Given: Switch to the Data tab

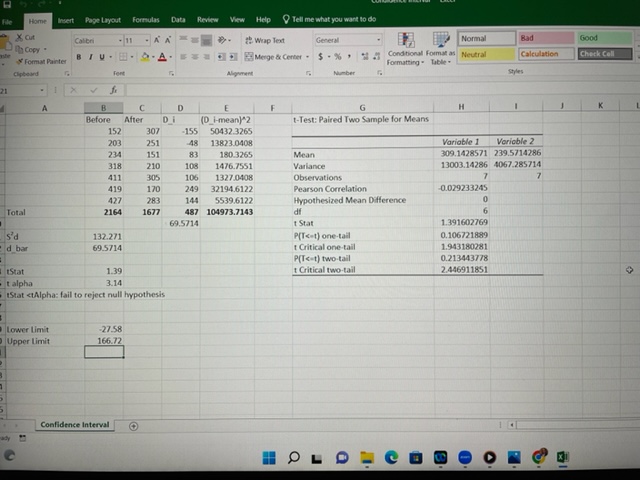Looking at the screenshot, I should 178,20.
